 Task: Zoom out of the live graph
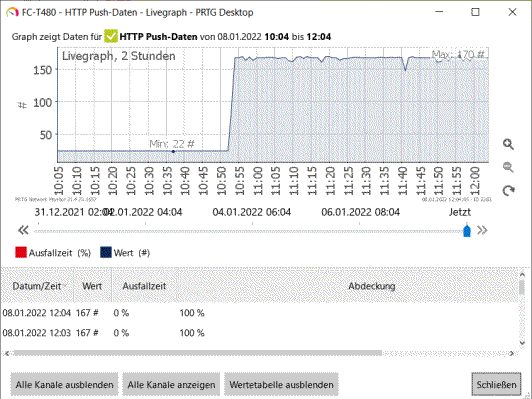(x=508, y=167)
